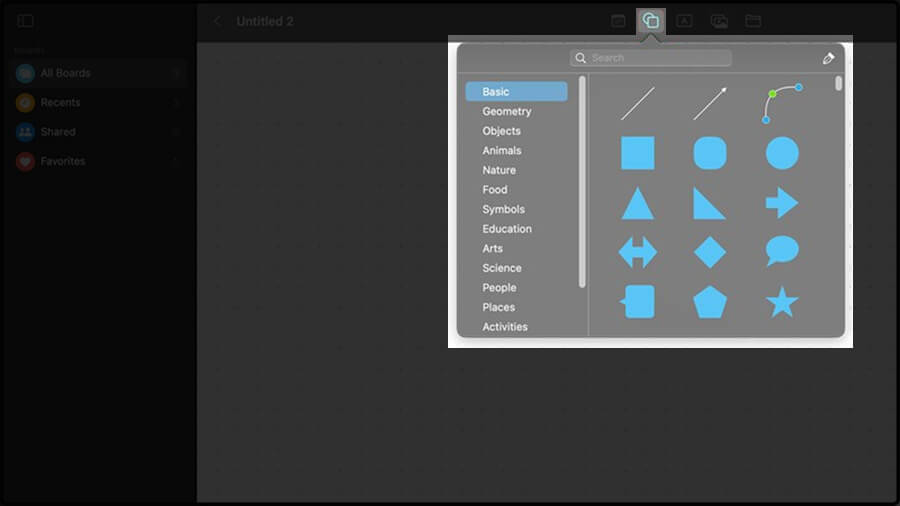
Task: Choose the speech bubble shape
Action: pos(781,251)
